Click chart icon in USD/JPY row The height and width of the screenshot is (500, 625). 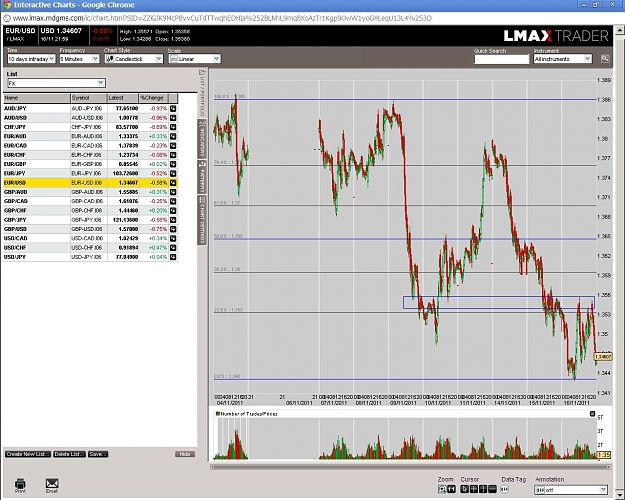pyautogui.click(x=173, y=257)
